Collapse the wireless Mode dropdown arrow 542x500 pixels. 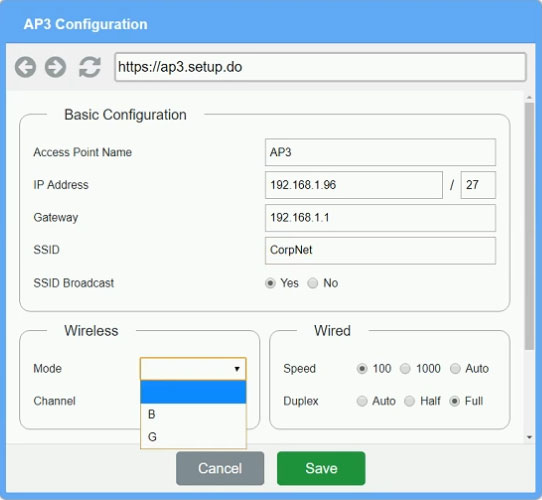coord(237,369)
